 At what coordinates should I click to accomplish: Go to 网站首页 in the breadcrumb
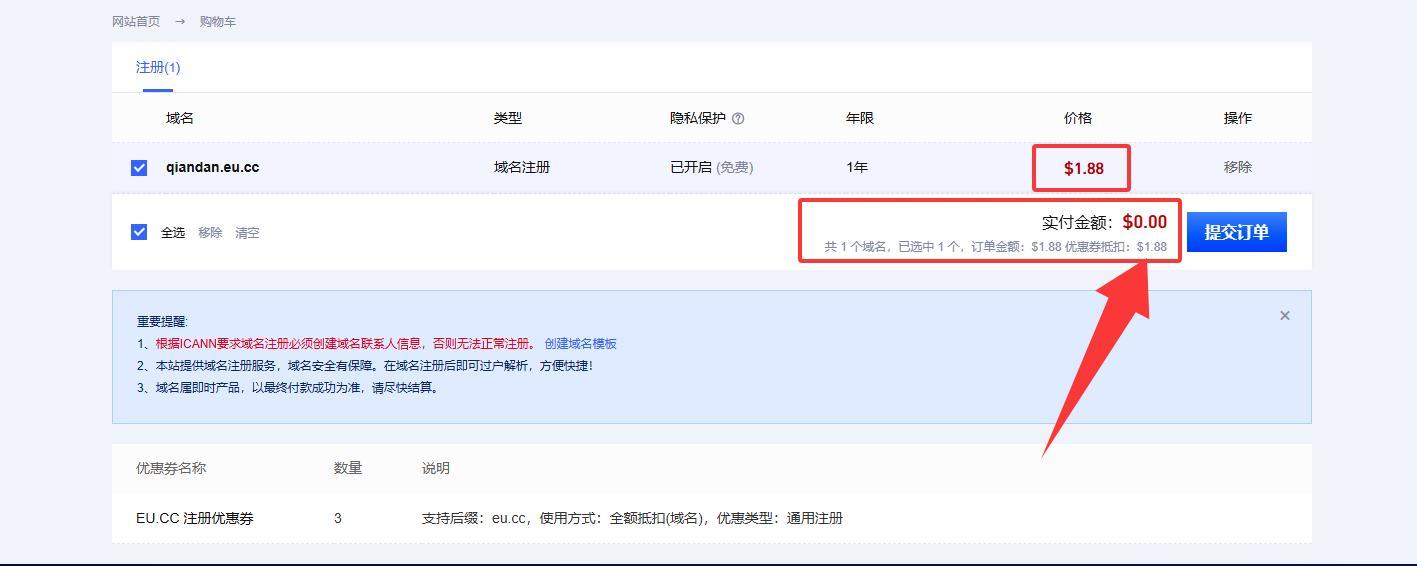click(x=136, y=21)
